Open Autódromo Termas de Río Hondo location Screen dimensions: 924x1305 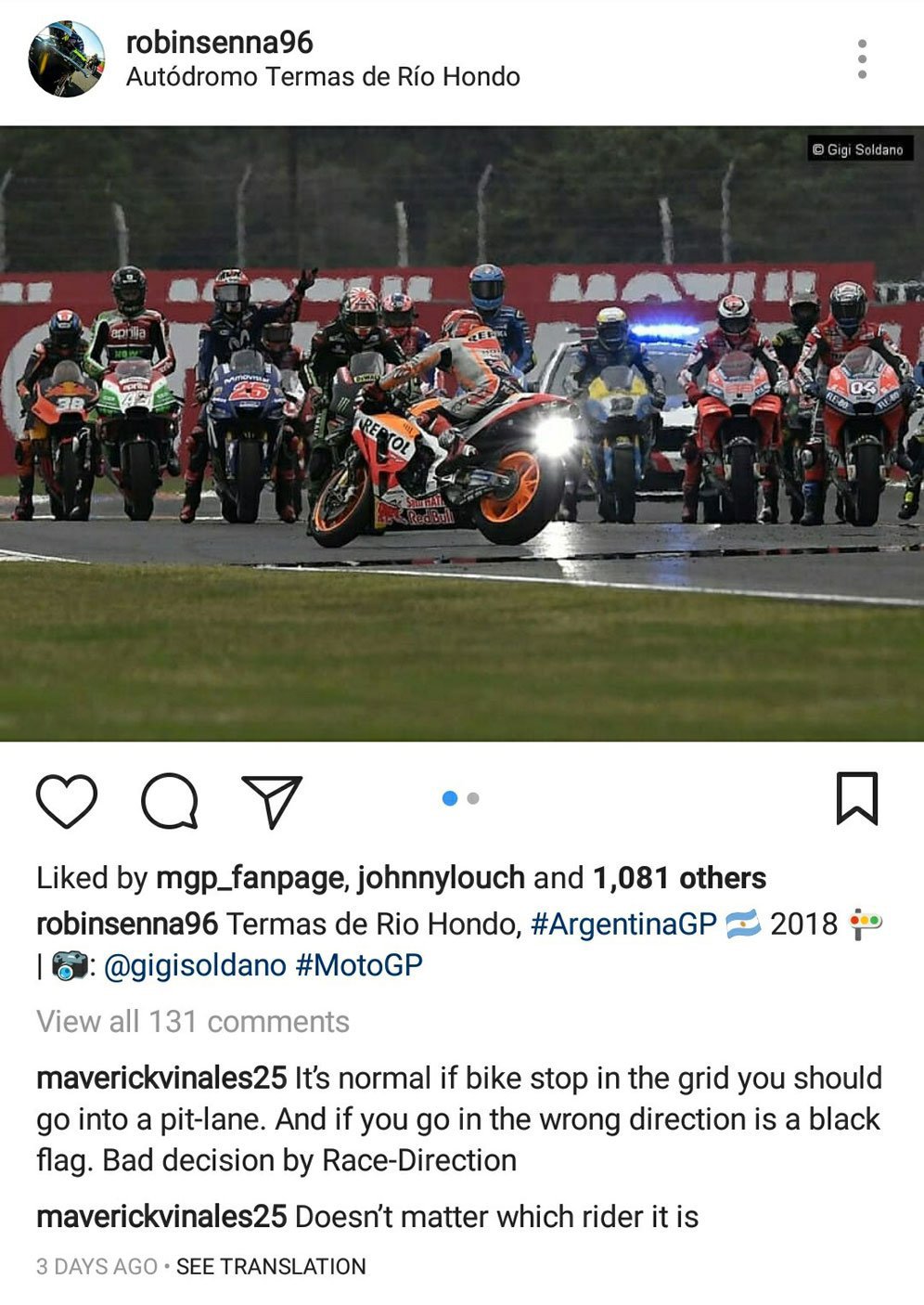[323, 76]
